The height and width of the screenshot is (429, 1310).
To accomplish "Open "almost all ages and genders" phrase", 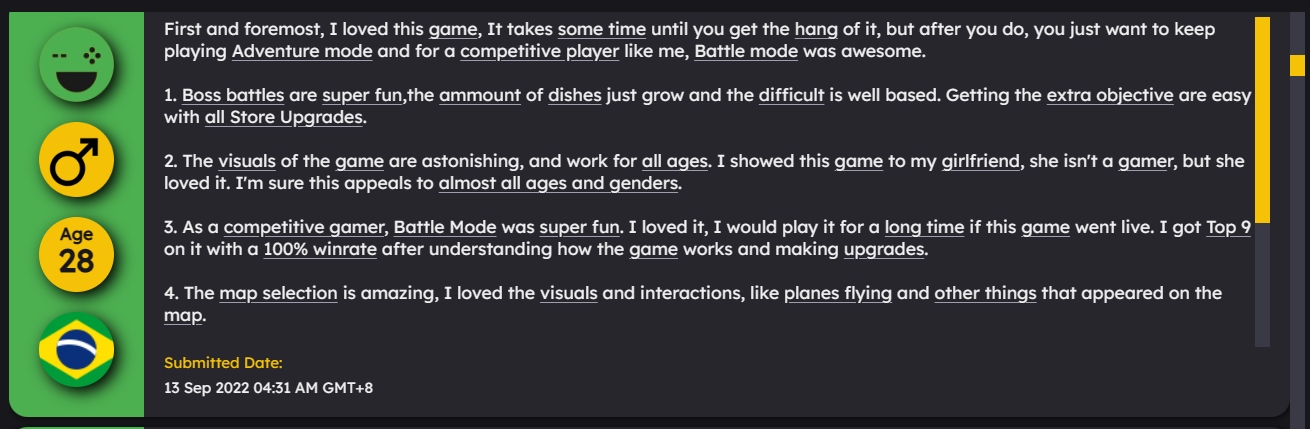I will tap(559, 184).
